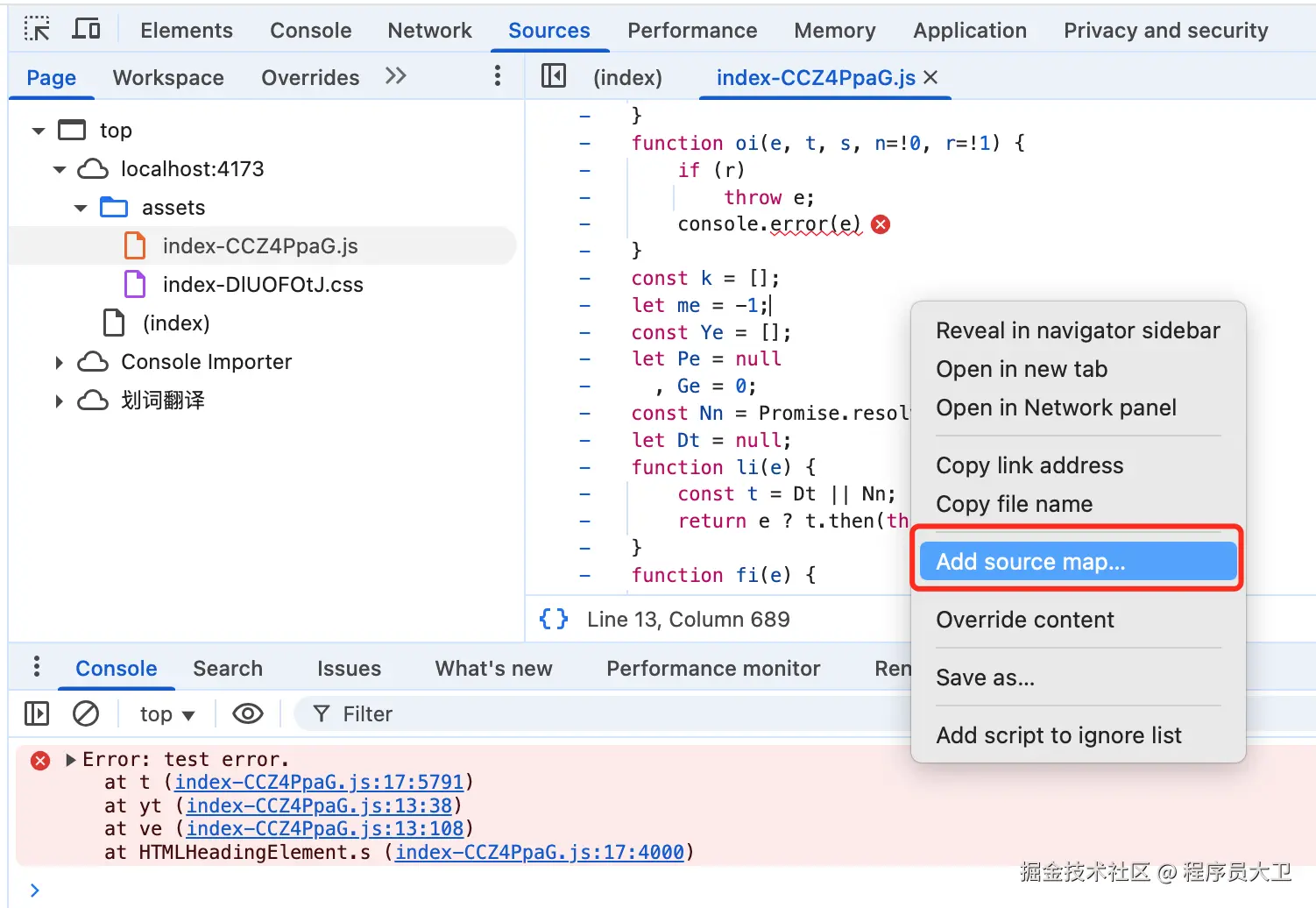The image size is (1316, 908).
Task: Switch to the Network tab
Action: (429, 31)
